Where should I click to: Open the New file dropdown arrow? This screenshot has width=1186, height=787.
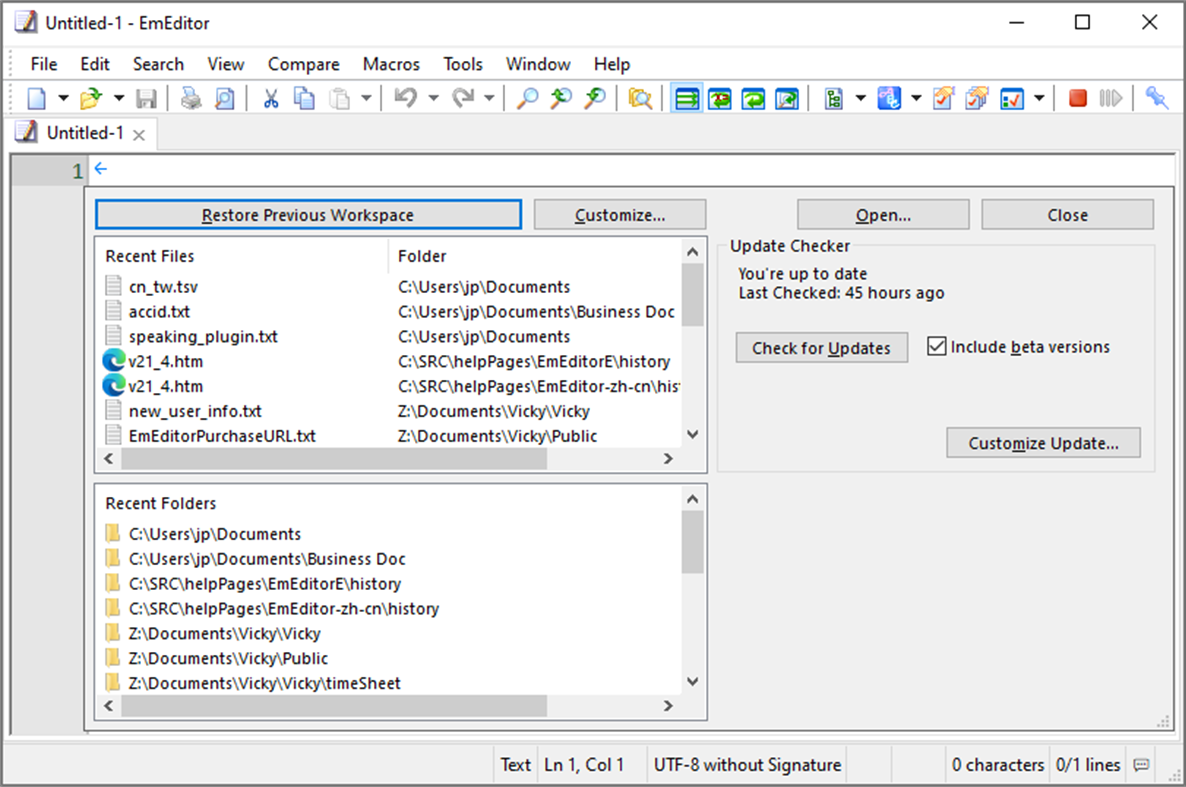(x=62, y=97)
